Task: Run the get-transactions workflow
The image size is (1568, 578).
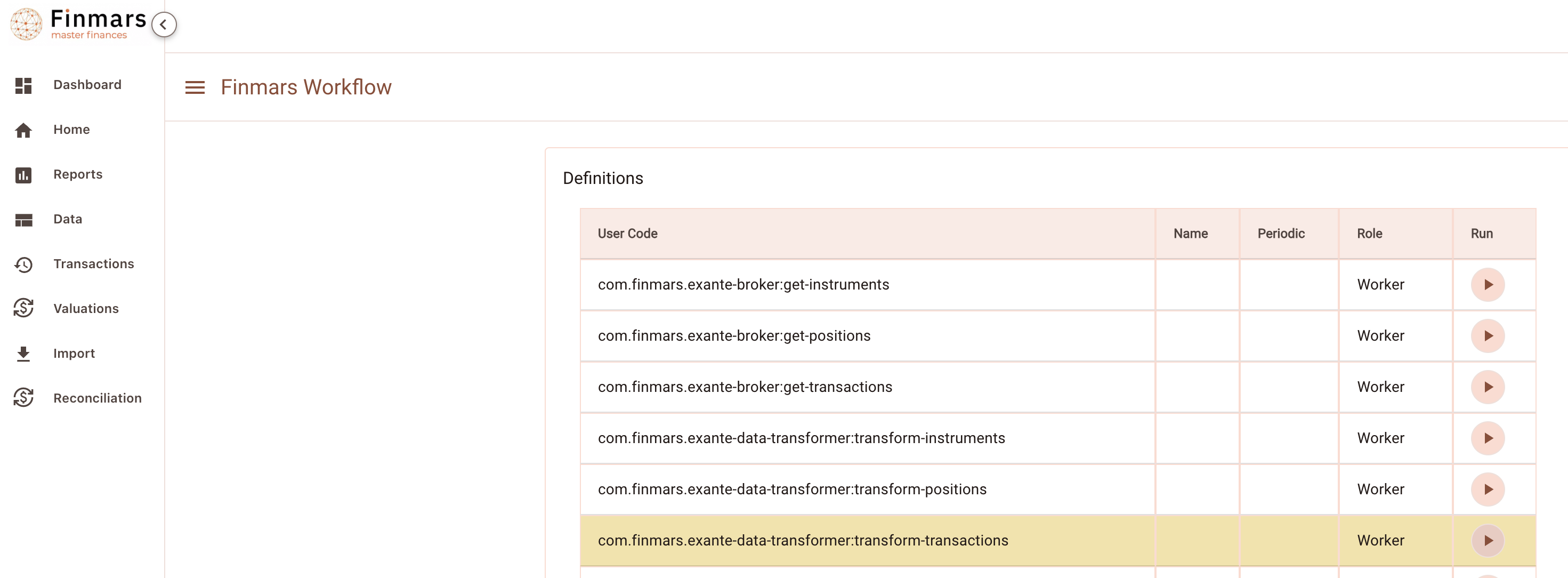Action: click(1488, 387)
